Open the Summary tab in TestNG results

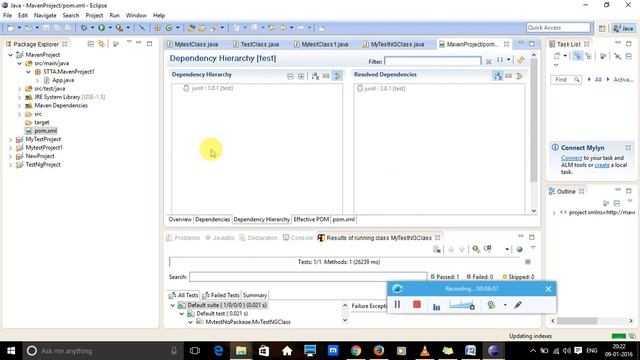pyautogui.click(x=255, y=295)
